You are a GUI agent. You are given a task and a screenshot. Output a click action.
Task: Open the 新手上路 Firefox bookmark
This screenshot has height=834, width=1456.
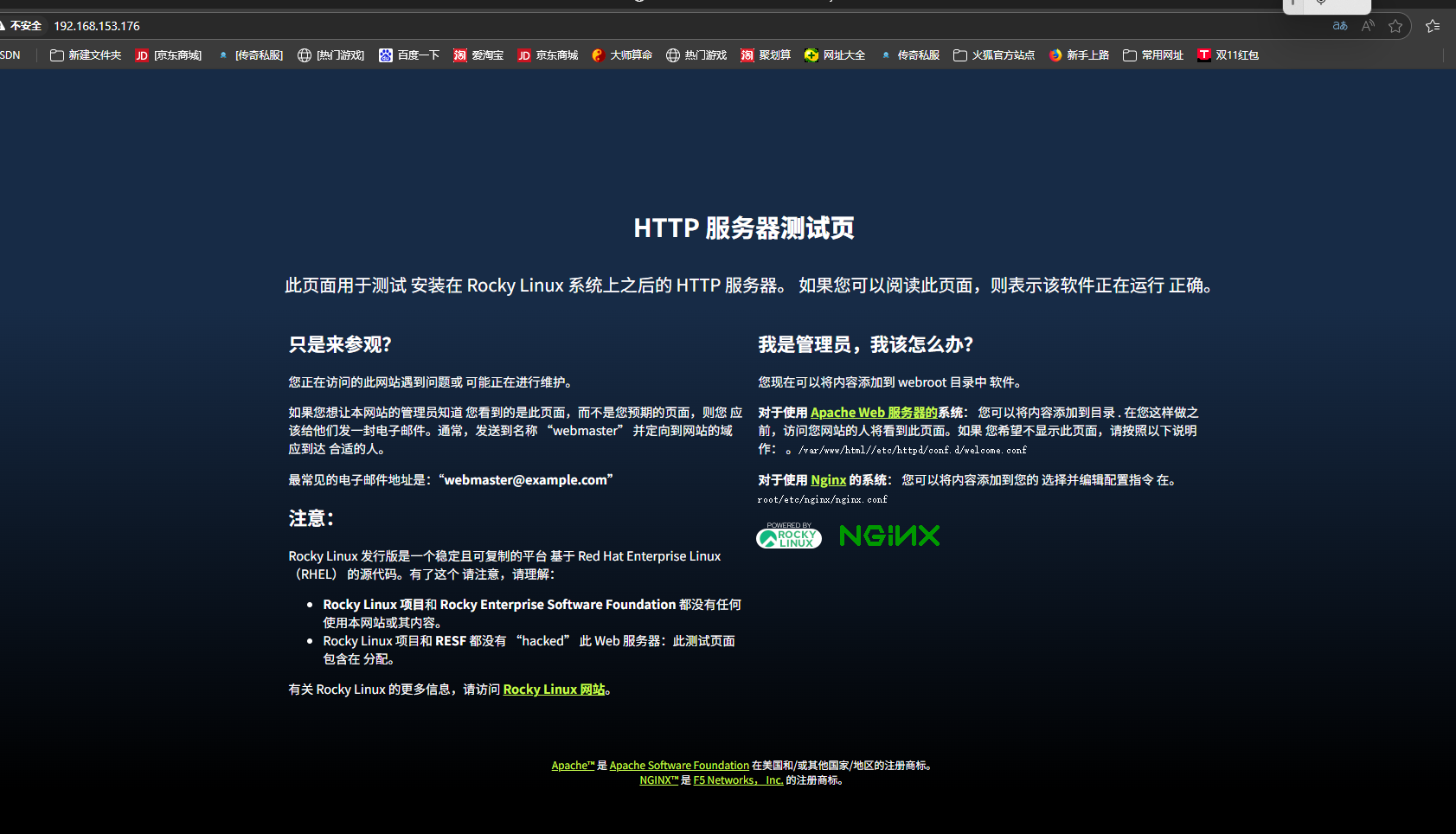[x=1080, y=55]
